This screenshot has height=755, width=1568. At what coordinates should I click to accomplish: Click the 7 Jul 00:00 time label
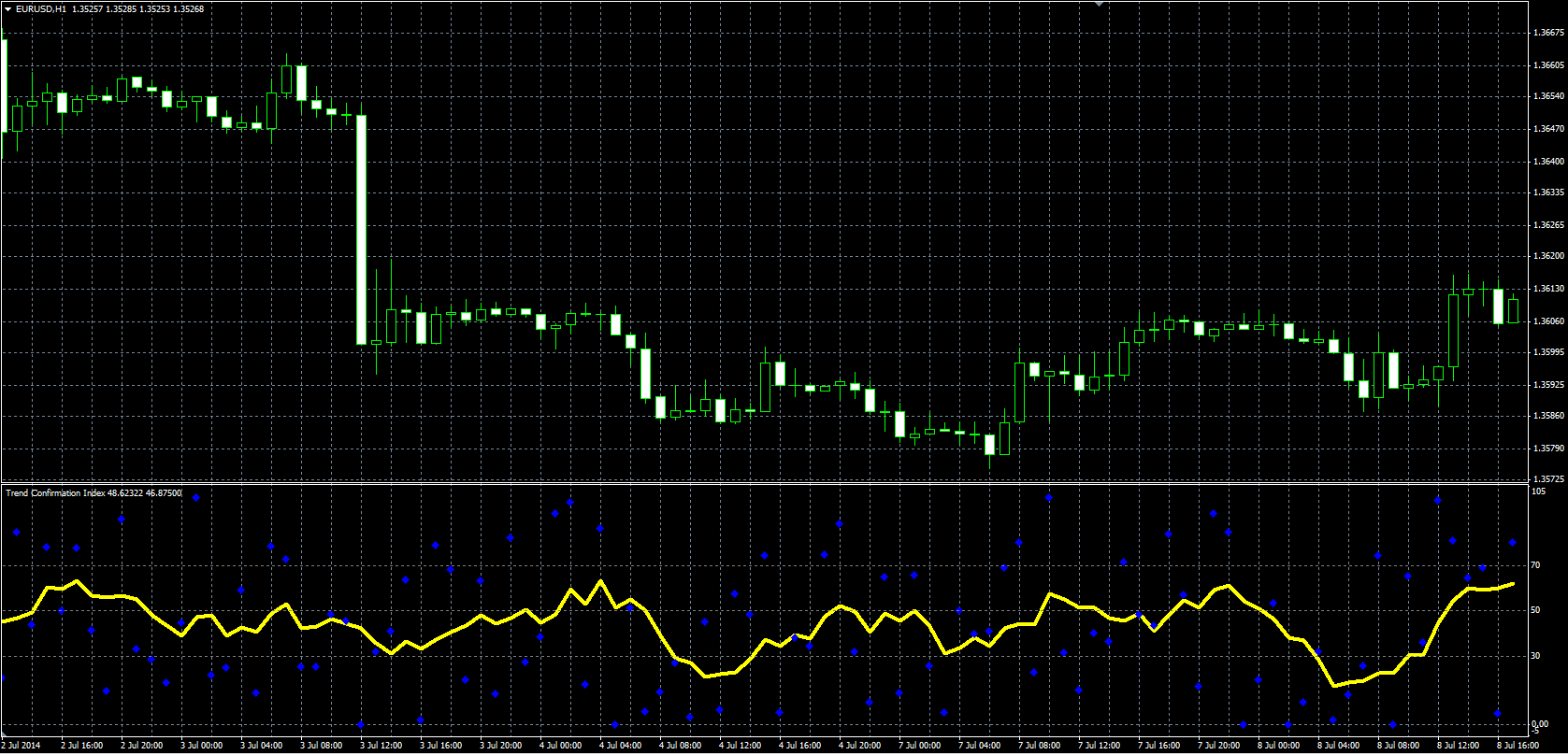coord(920,746)
